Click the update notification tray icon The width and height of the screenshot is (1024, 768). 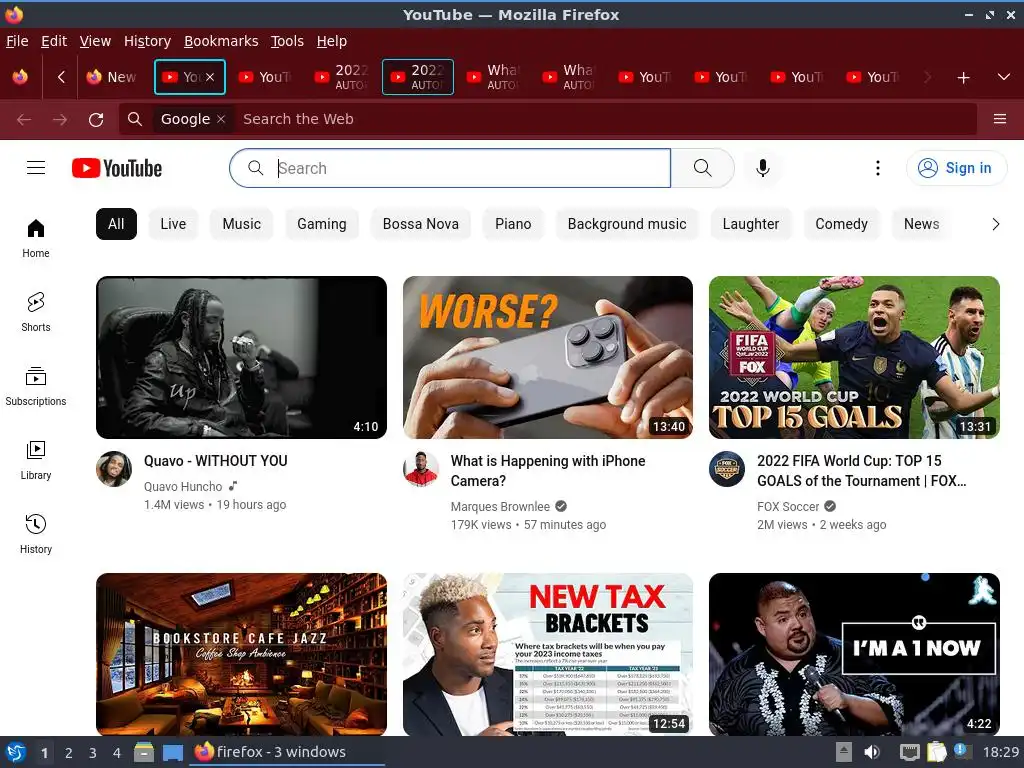(x=962, y=751)
